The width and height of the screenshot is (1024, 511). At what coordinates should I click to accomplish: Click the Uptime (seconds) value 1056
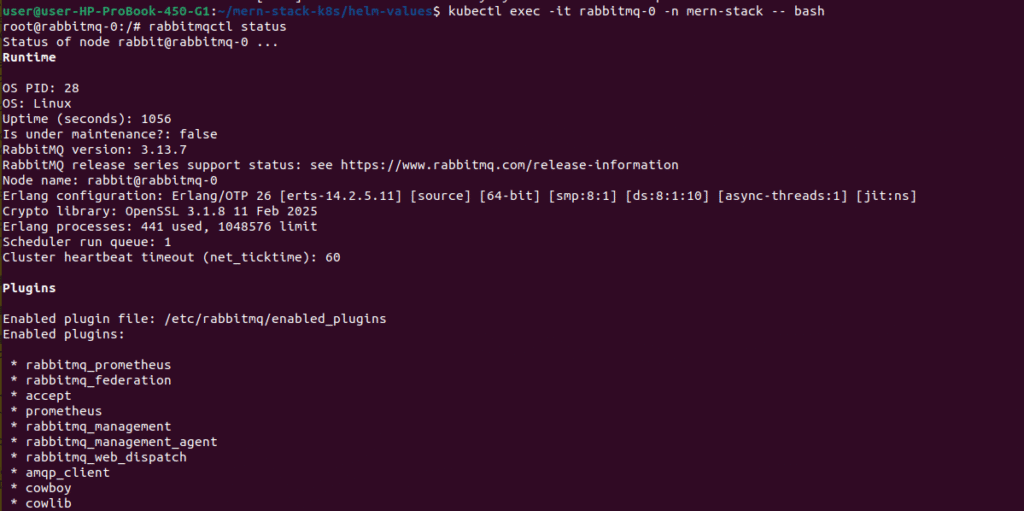pos(156,119)
